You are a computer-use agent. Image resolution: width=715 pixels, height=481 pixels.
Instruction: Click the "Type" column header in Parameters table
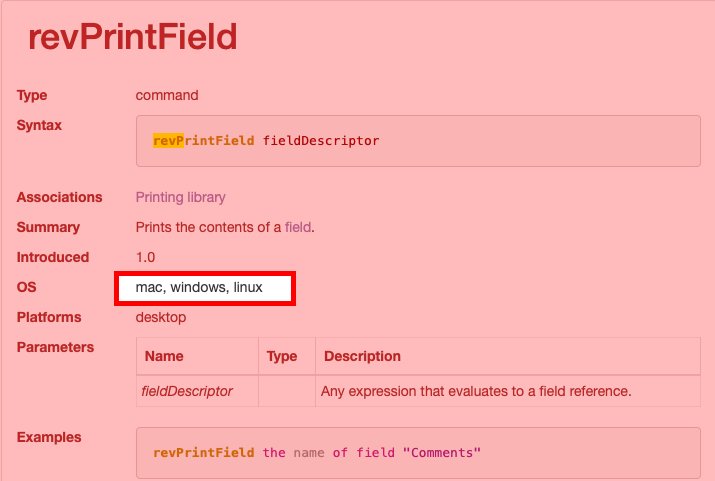(282, 356)
